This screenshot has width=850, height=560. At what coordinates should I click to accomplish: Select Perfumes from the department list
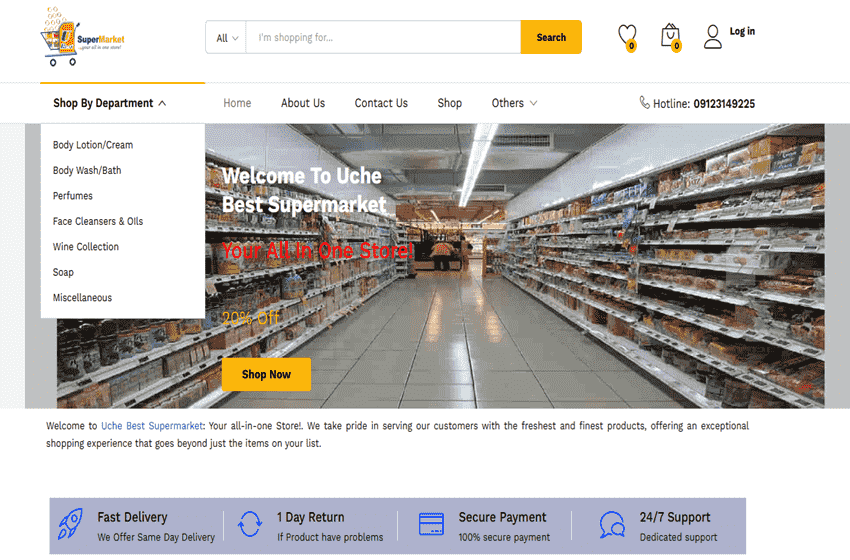[73, 196]
